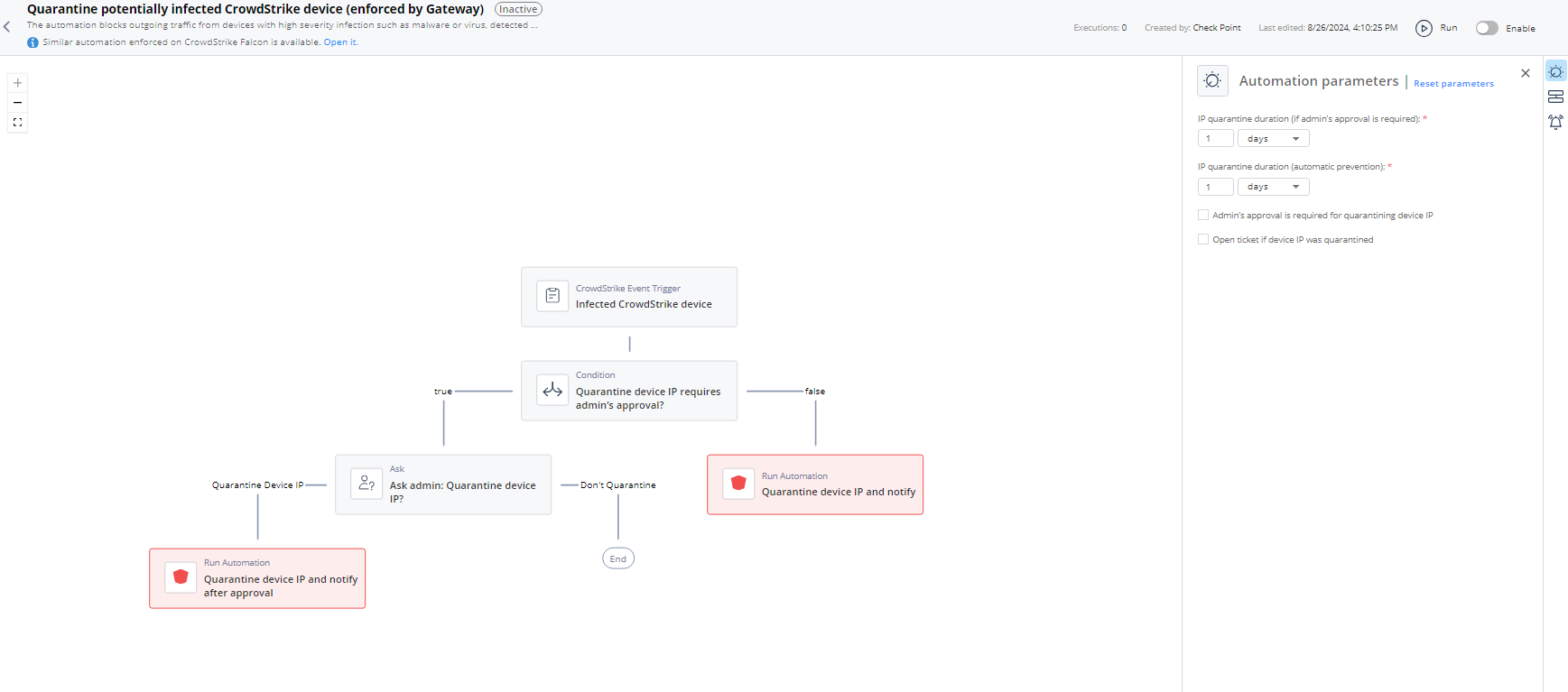Viewport: 1568px width, 692px height.
Task: Check Open ticket if device quarantined
Action: click(1203, 239)
